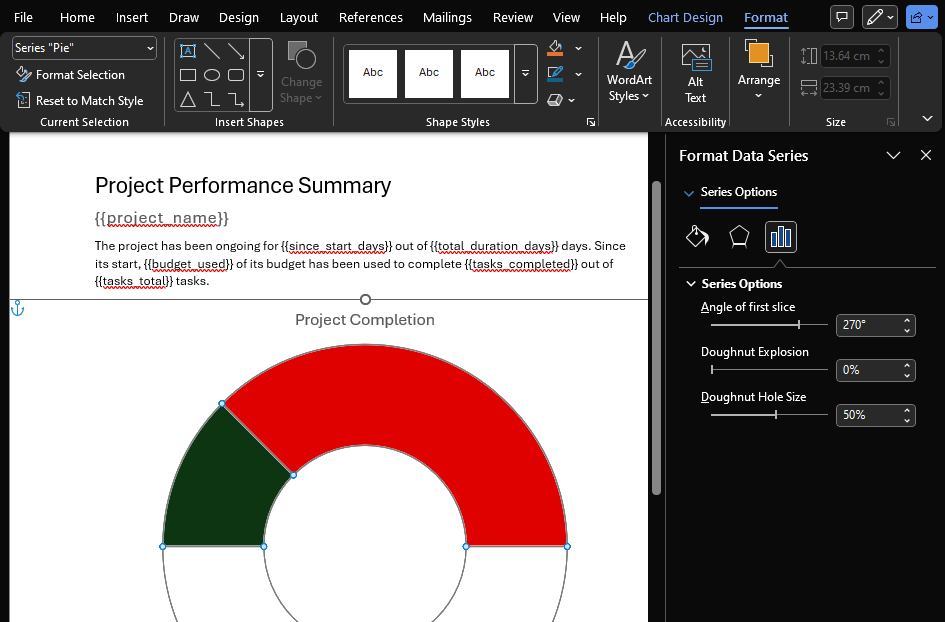Switch to the Chart Design tab

pyautogui.click(x=685, y=17)
